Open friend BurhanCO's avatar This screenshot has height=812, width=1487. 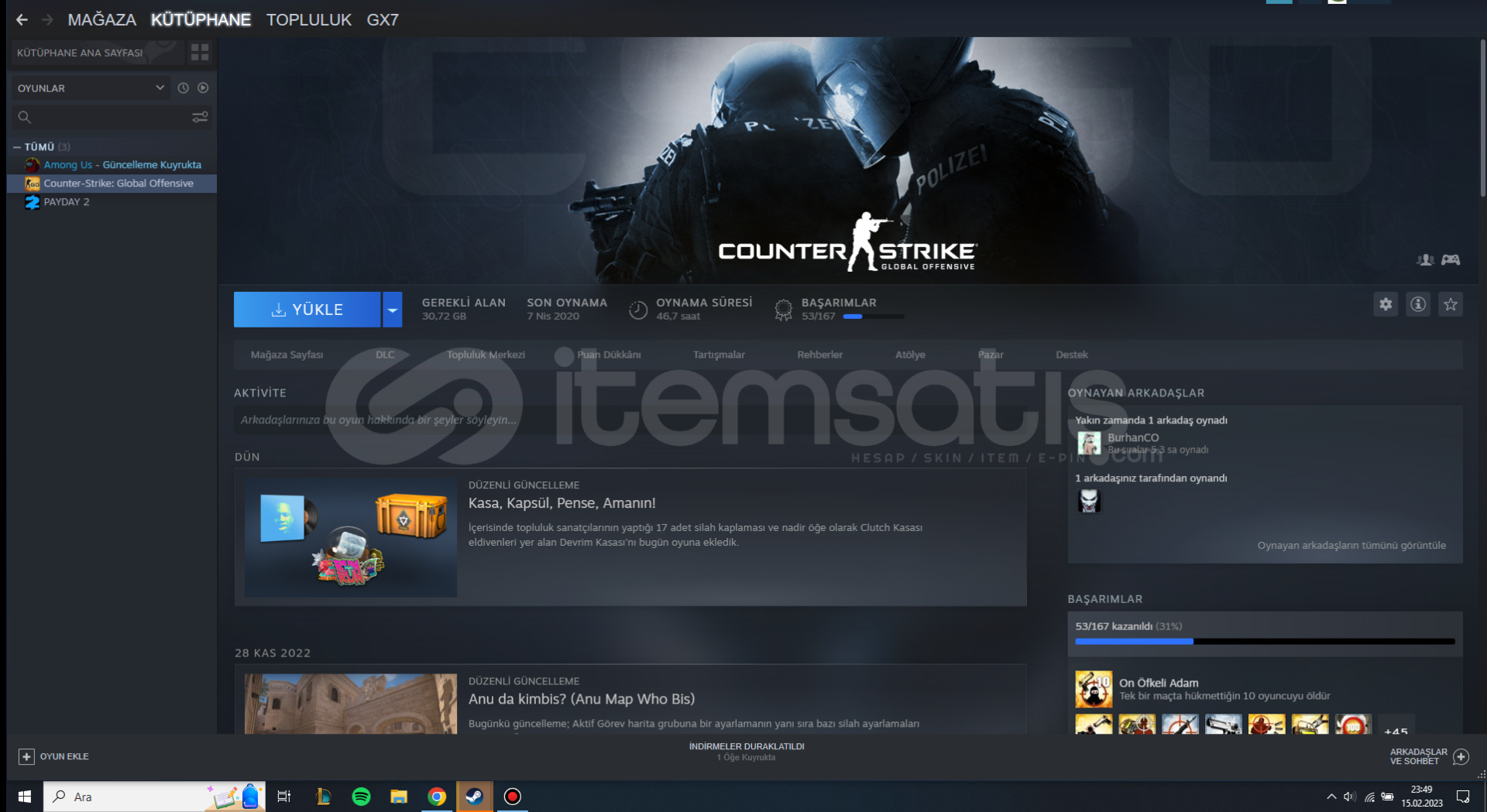point(1089,443)
